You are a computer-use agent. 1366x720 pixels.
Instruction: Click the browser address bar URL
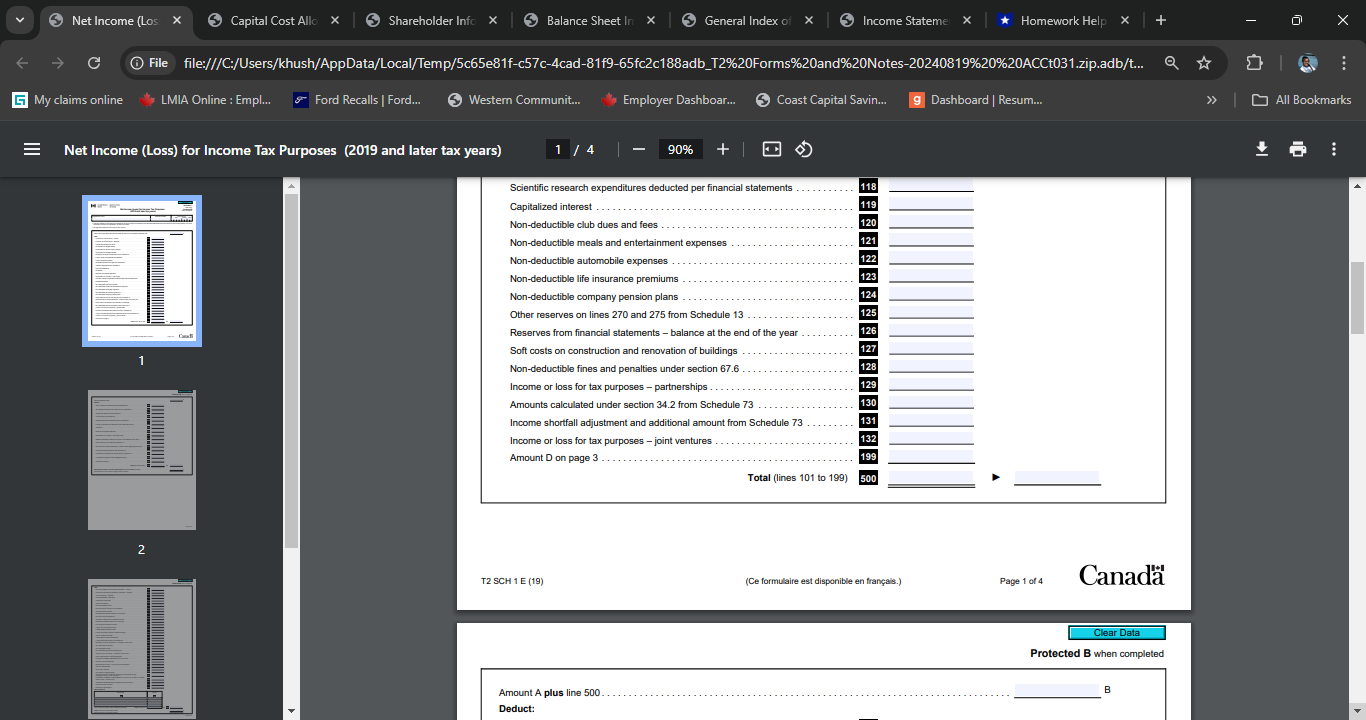(x=664, y=63)
